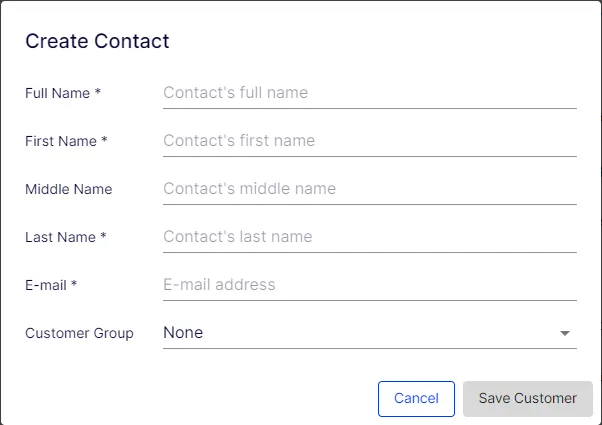Screen dimensions: 602x425
Task: Open the Customer Group dropdown showing None
Action: tap(370, 333)
